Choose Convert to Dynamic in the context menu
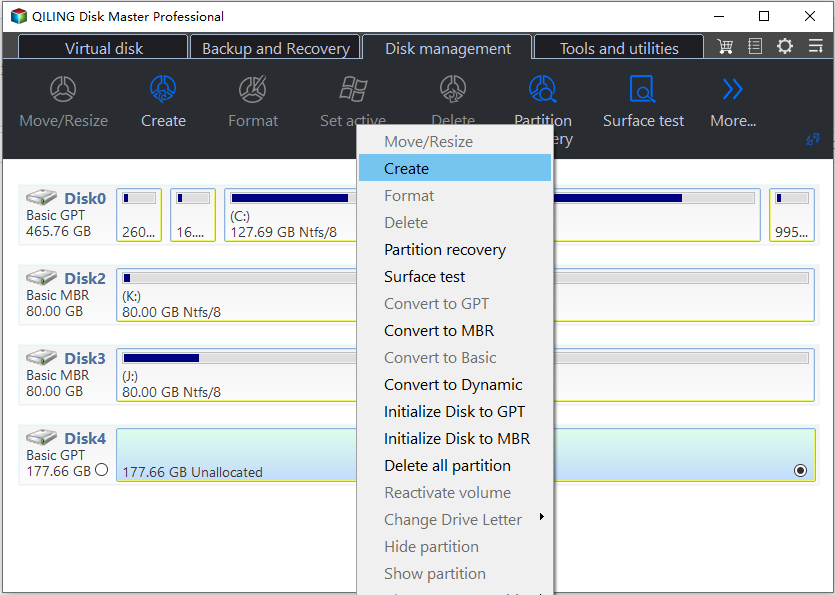 (x=455, y=385)
